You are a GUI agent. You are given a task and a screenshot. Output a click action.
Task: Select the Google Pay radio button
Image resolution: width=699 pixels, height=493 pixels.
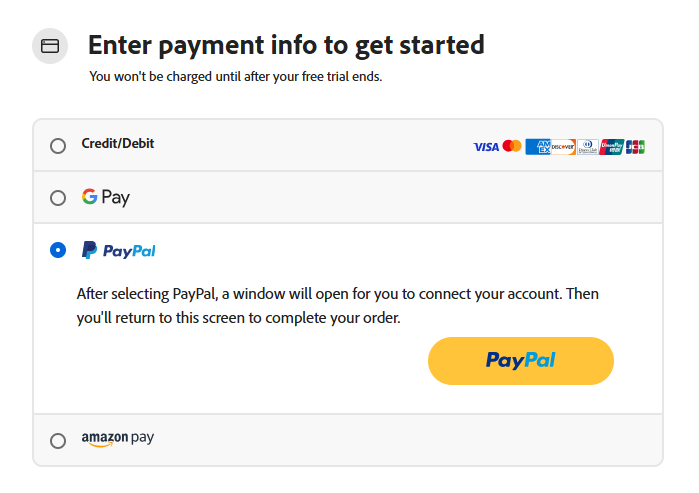coord(58,198)
